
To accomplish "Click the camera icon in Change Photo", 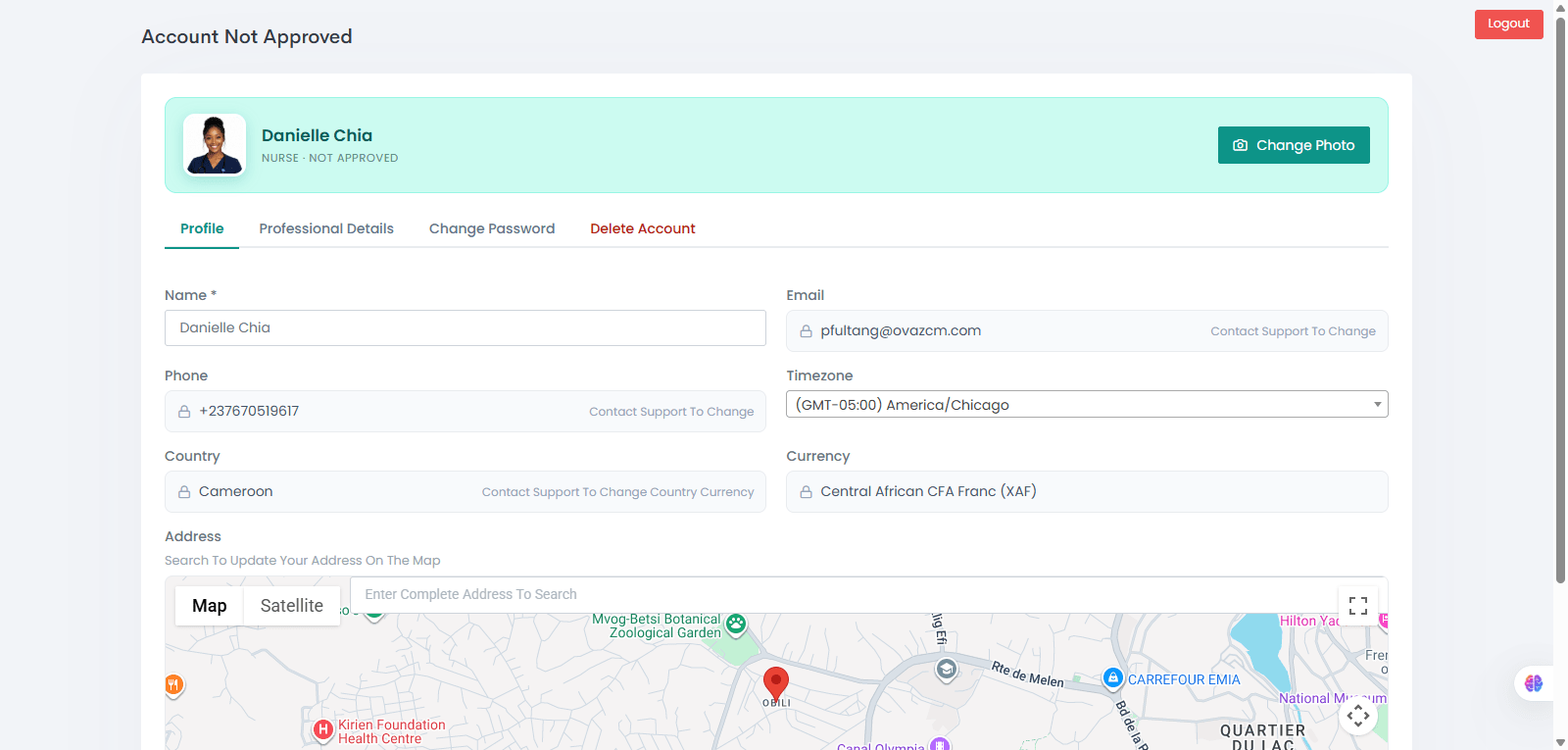I will [1240, 145].
